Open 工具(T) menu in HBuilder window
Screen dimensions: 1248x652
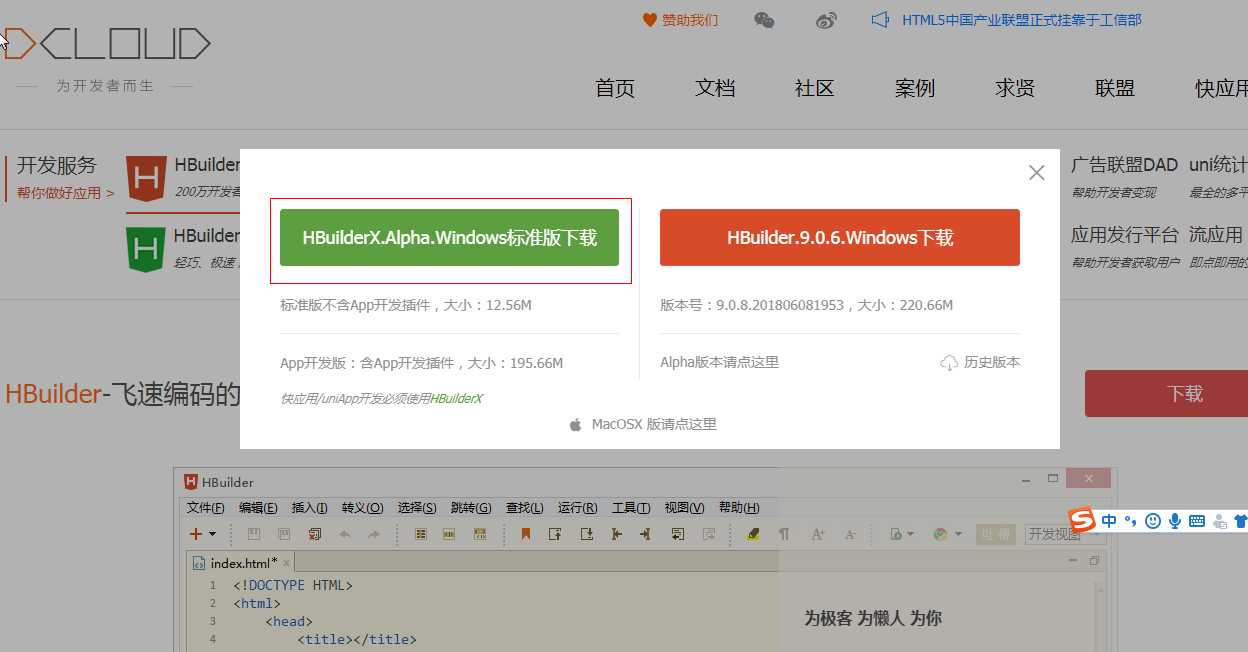(x=631, y=508)
